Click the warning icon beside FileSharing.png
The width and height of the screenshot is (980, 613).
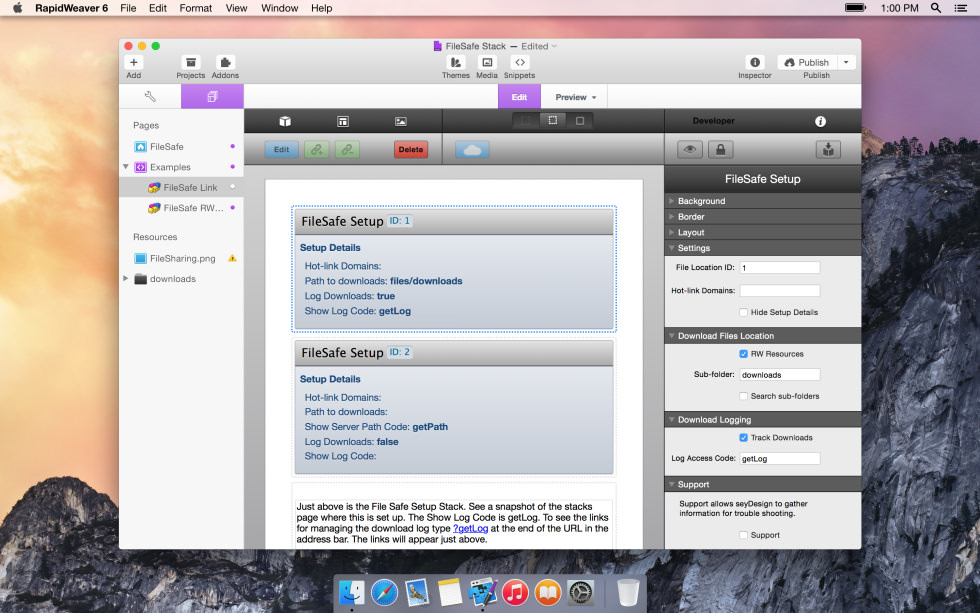[x=232, y=258]
